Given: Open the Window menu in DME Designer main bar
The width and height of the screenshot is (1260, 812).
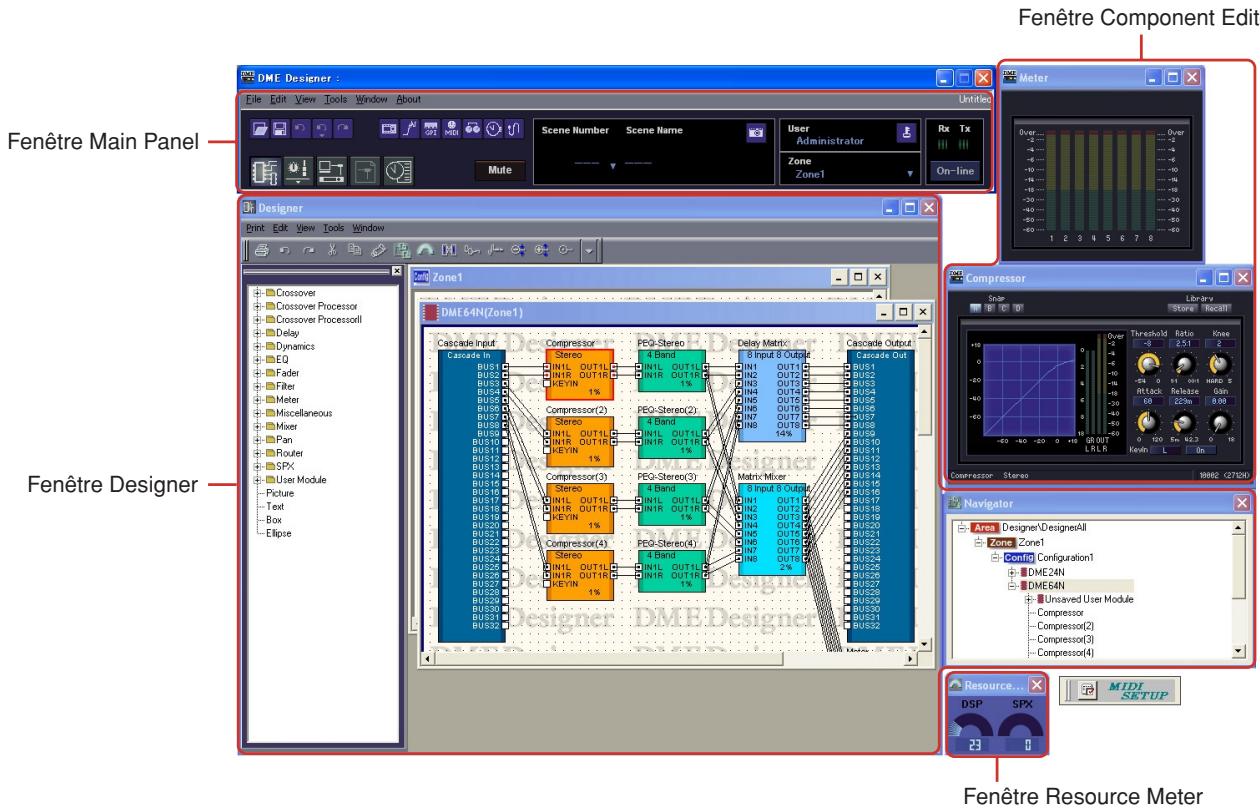Looking at the screenshot, I should click(x=371, y=99).
